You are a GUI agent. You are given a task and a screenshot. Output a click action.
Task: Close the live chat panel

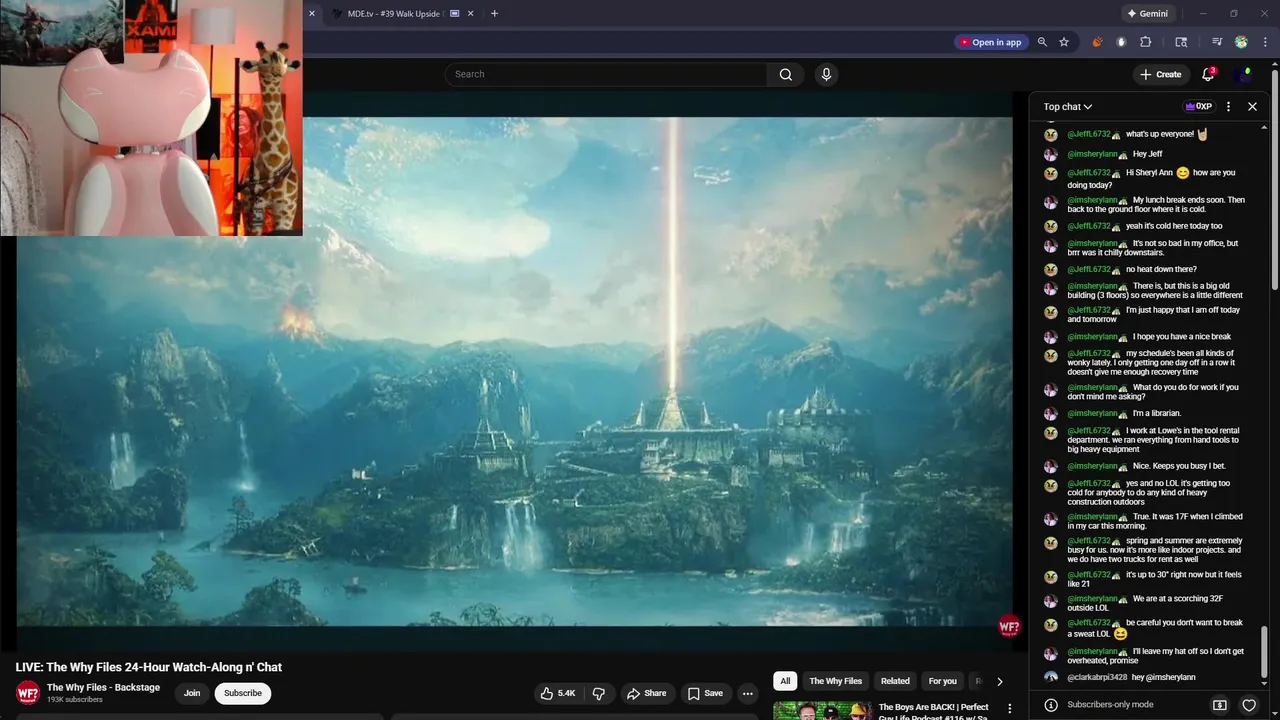click(x=1252, y=106)
